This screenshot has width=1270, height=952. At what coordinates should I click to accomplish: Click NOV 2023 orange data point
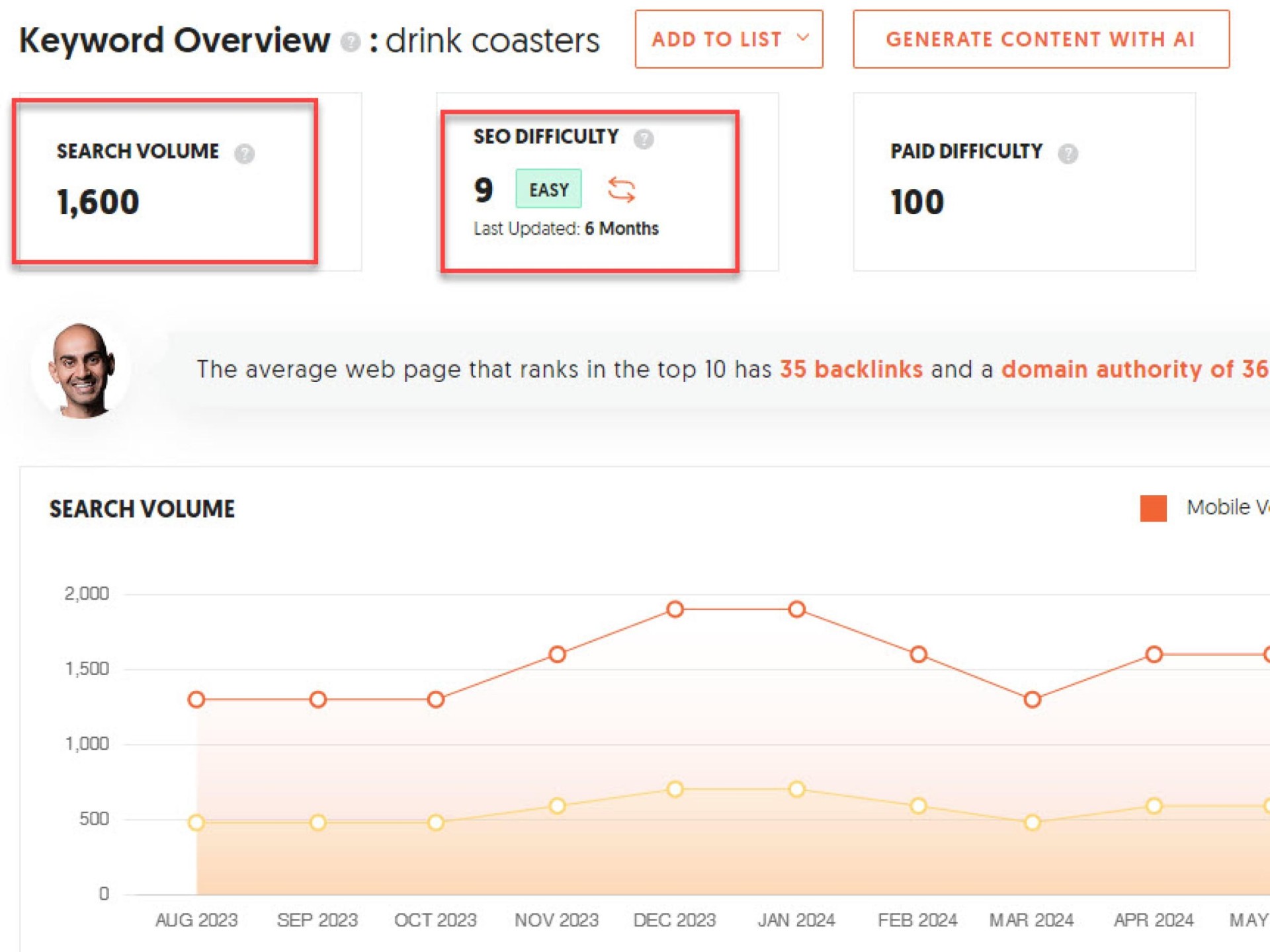557,654
